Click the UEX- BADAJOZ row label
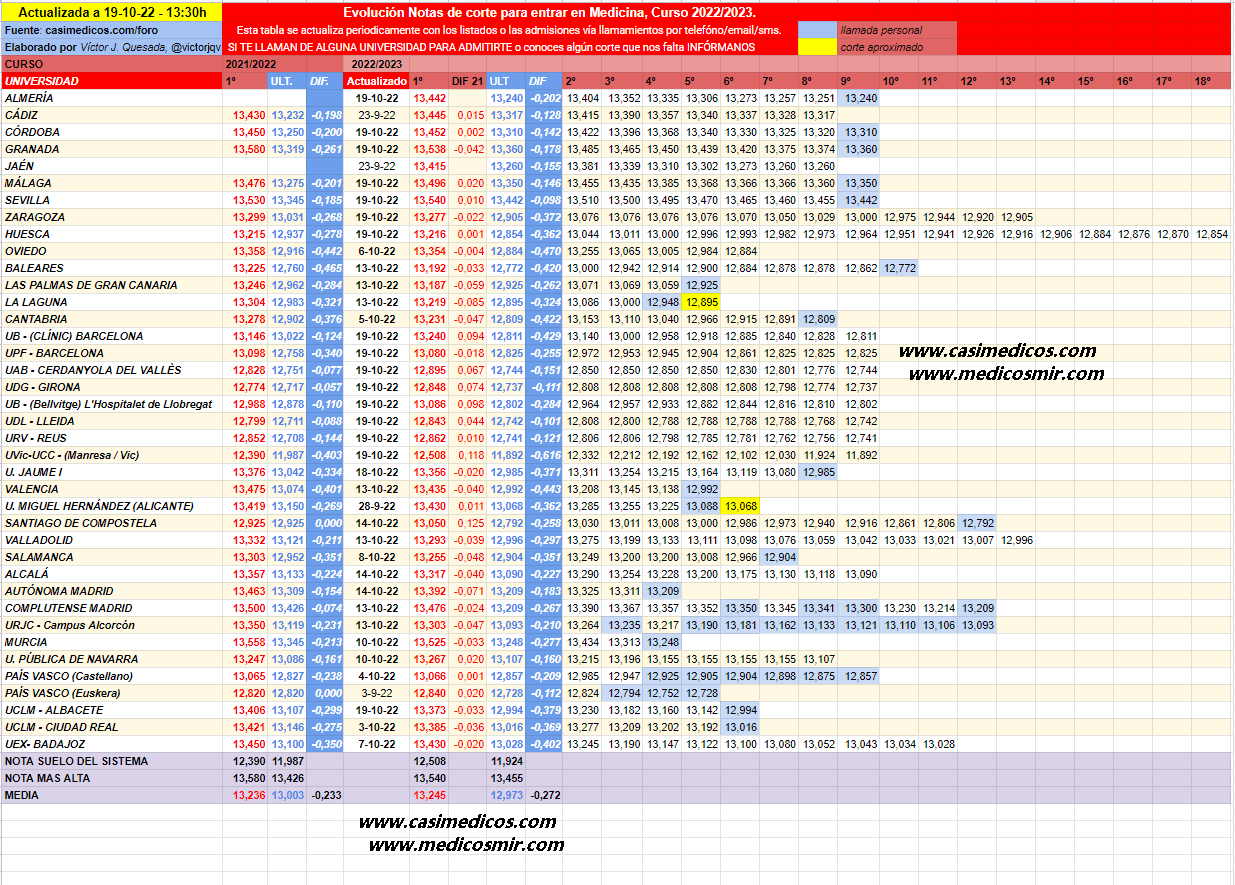This screenshot has height=885, width=1235. tap(45, 744)
